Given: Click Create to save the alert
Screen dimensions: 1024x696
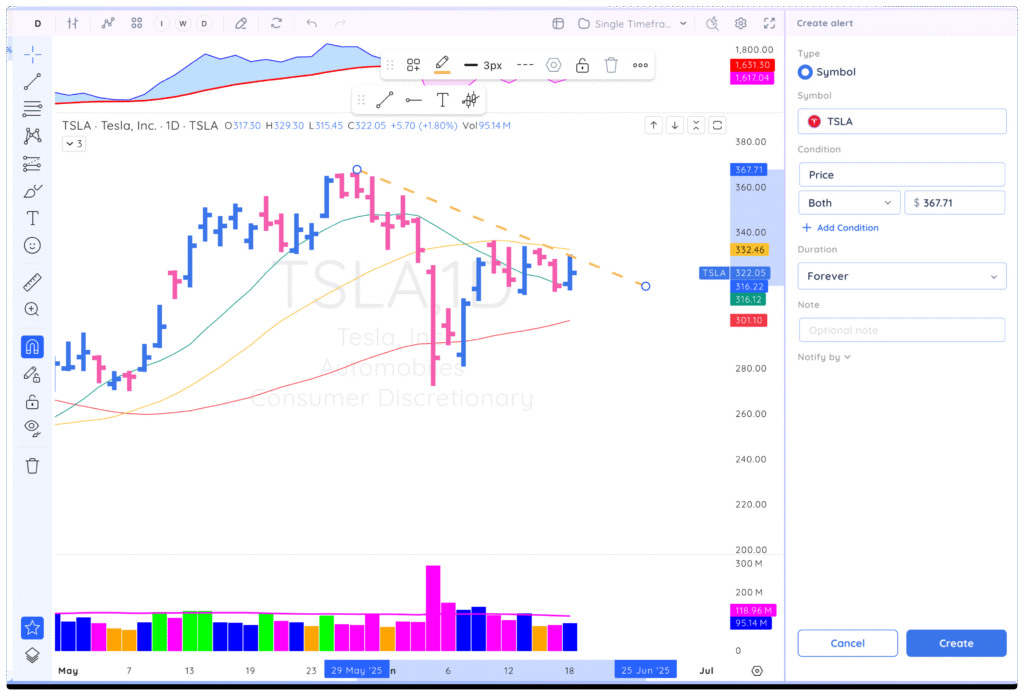Looking at the screenshot, I should point(956,643).
